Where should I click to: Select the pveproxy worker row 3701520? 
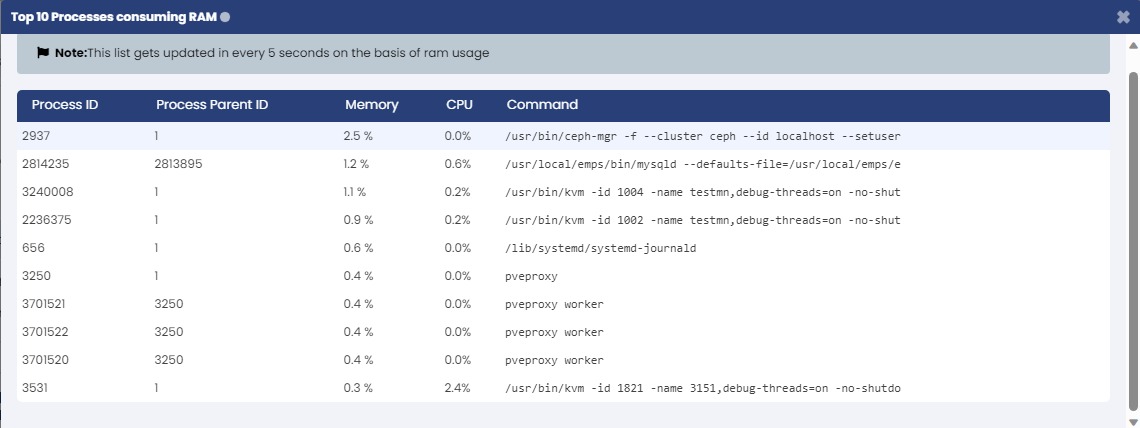tap(563, 360)
